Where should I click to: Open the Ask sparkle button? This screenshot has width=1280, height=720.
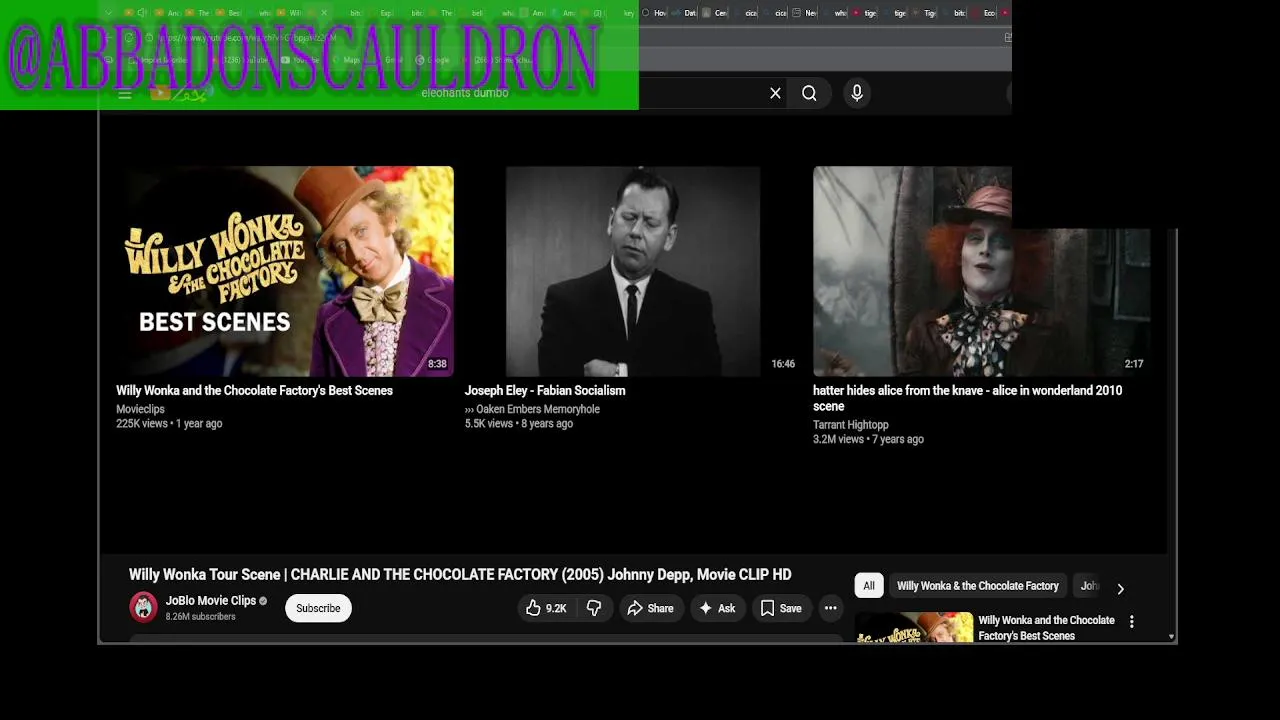click(x=718, y=608)
